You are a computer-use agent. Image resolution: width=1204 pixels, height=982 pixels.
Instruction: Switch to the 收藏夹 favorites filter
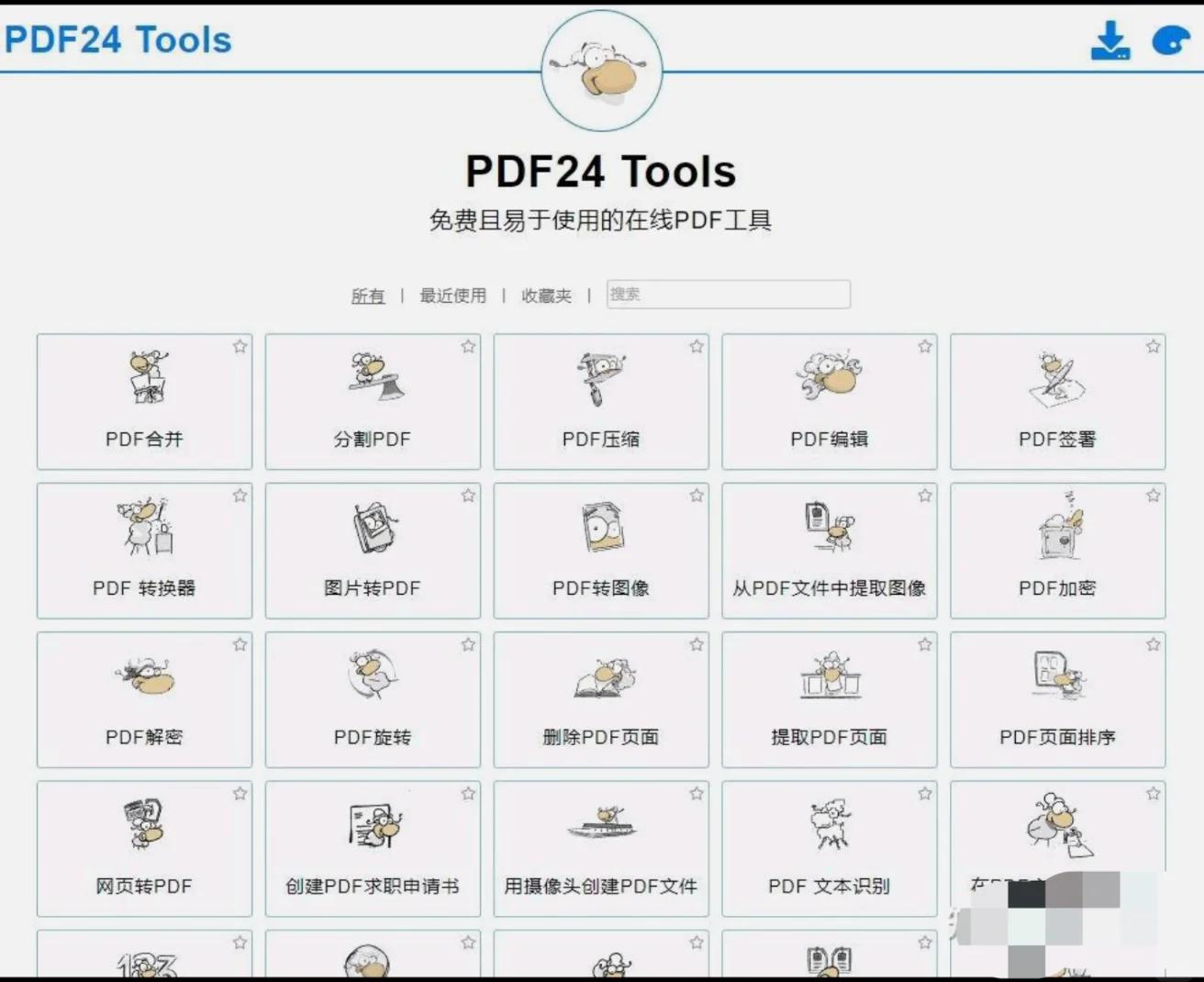click(x=547, y=296)
